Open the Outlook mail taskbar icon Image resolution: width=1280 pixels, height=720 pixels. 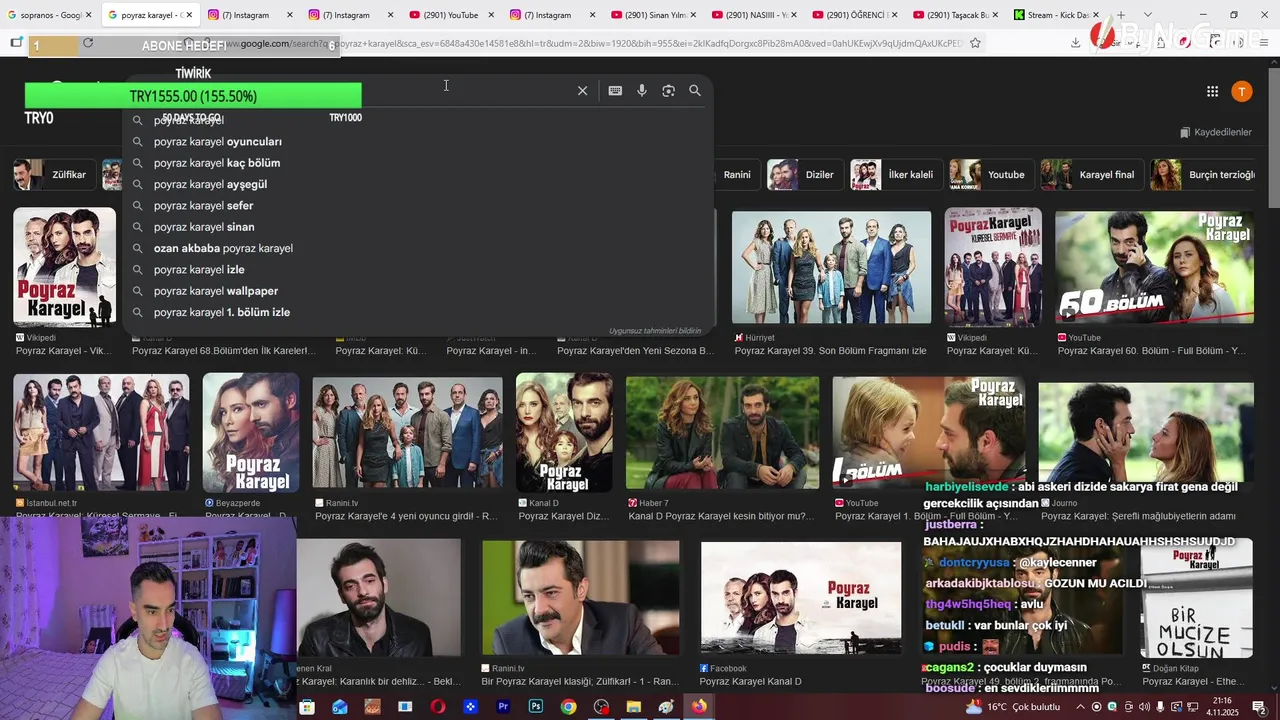tap(340, 707)
